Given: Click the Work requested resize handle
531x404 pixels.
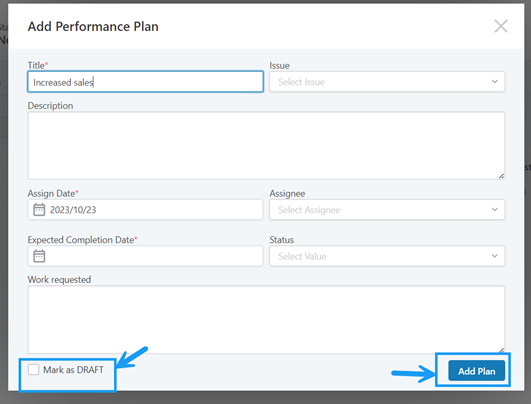Looking at the screenshot, I should pyautogui.click(x=501, y=350).
